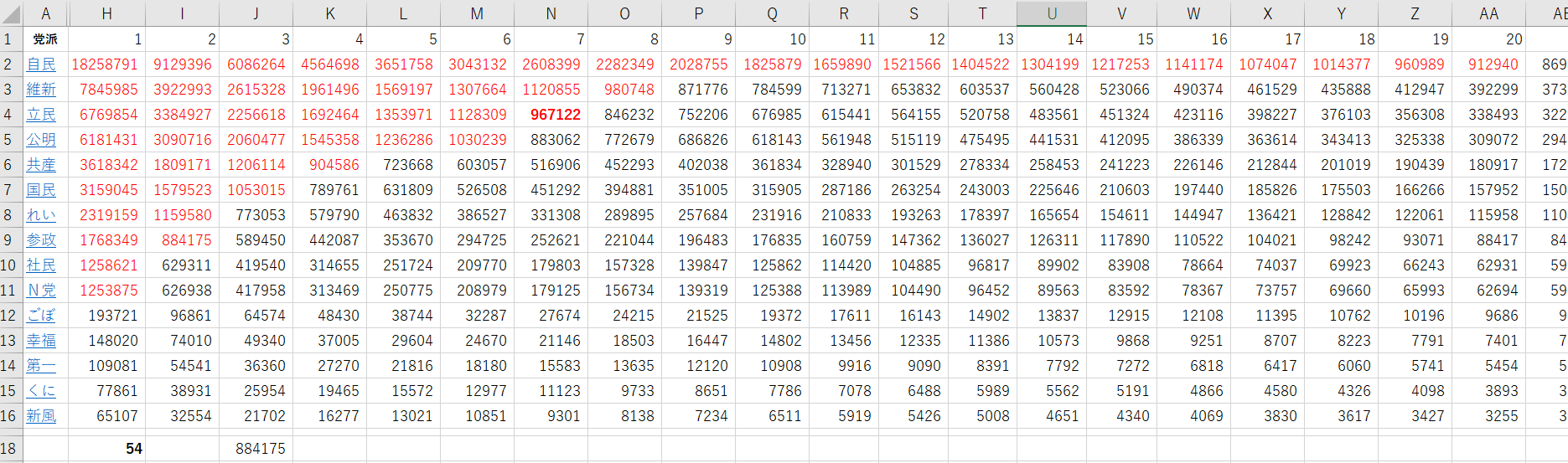Click the 維新 link in column A

tap(41, 90)
